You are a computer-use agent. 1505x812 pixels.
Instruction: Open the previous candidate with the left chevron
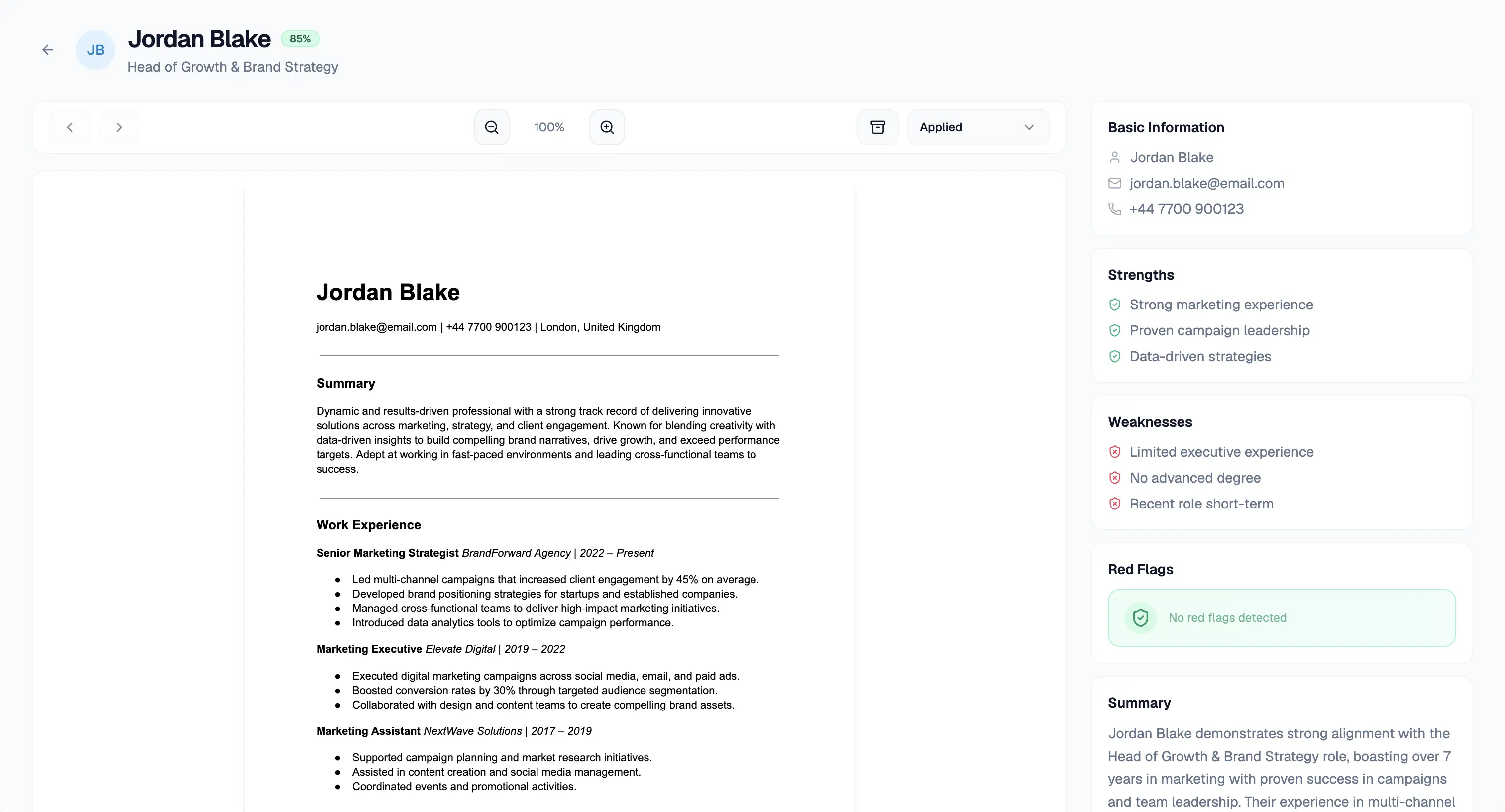pos(70,127)
